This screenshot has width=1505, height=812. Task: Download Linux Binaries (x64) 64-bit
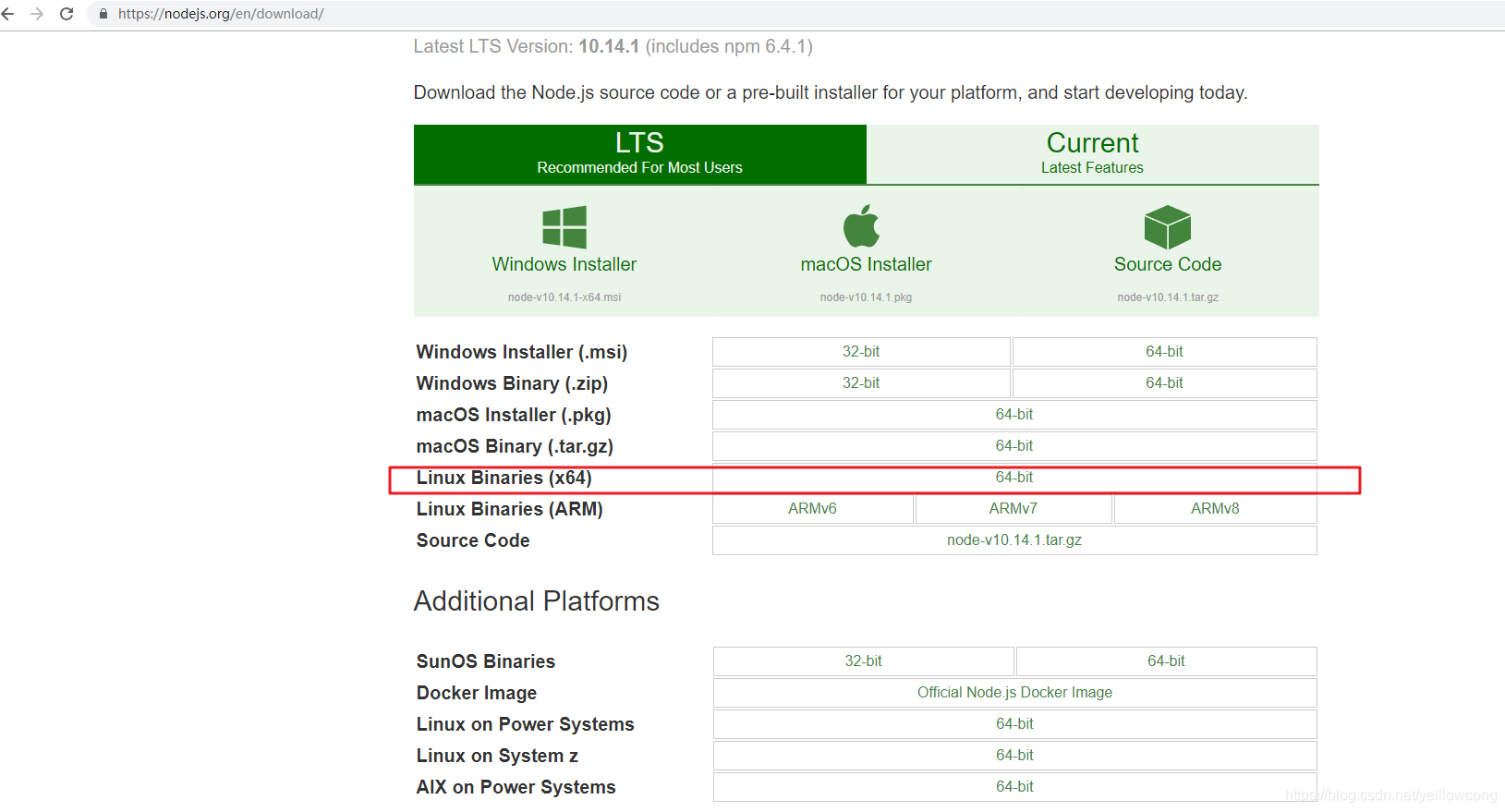[1014, 478]
